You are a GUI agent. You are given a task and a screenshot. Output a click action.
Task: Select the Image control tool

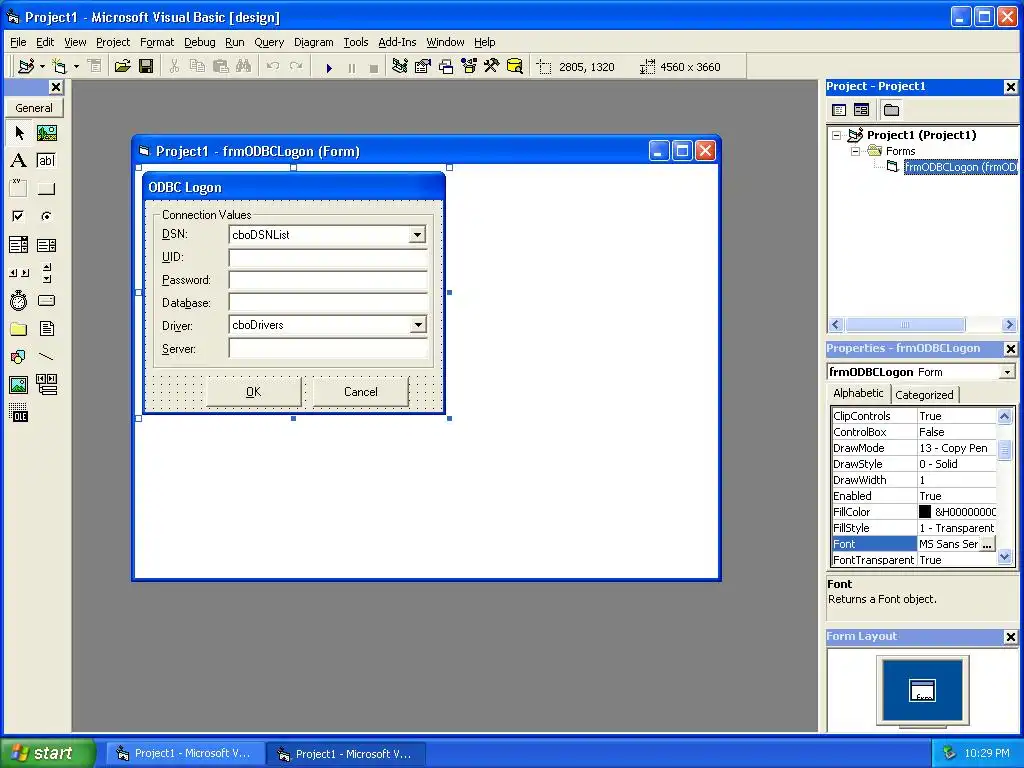(x=19, y=385)
